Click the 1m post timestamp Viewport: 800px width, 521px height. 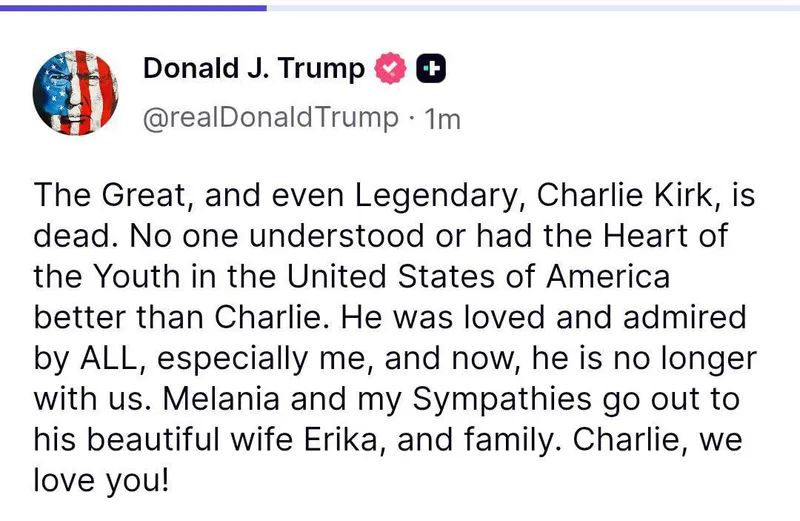tap(441, 119)
